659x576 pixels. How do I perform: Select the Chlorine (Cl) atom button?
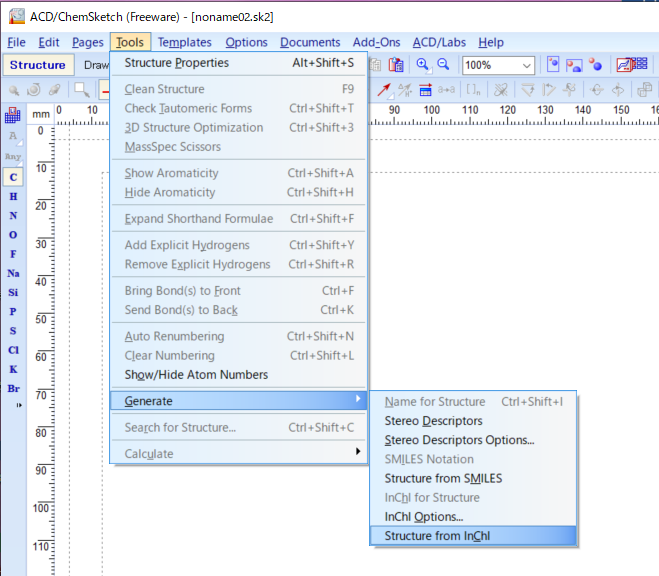13,350
